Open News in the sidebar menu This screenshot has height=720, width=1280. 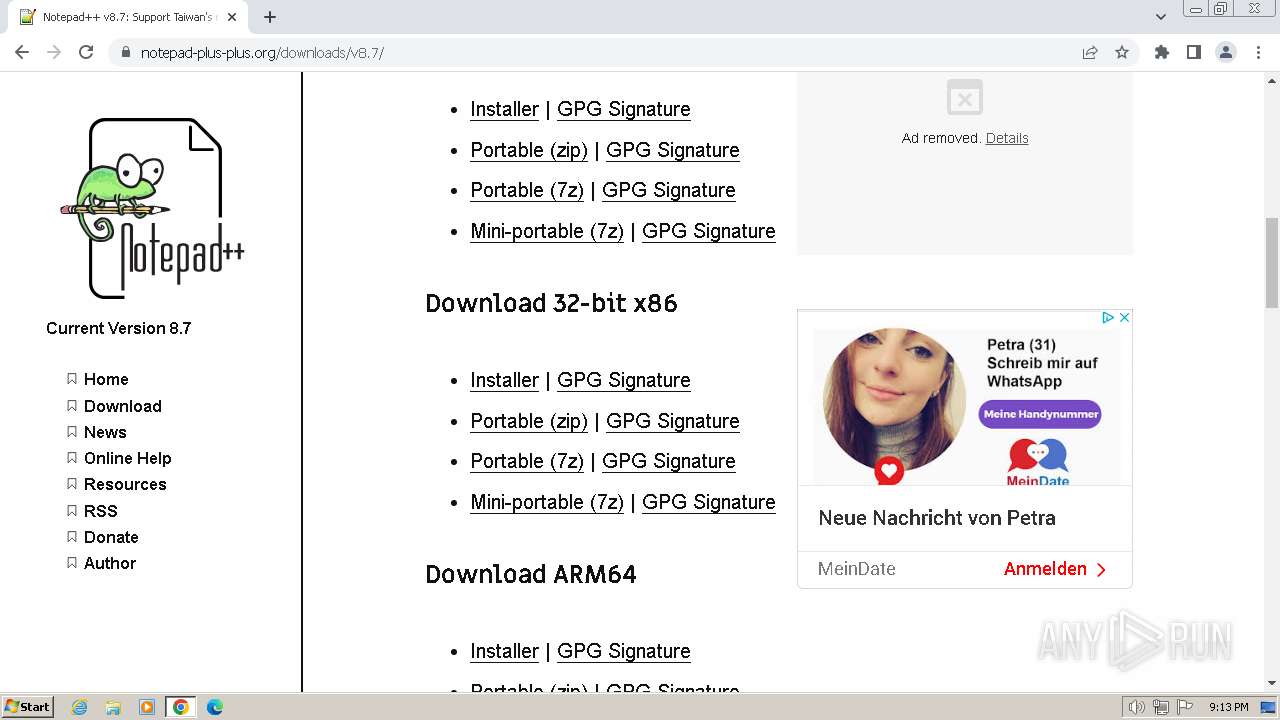click(x=105, y=432)
